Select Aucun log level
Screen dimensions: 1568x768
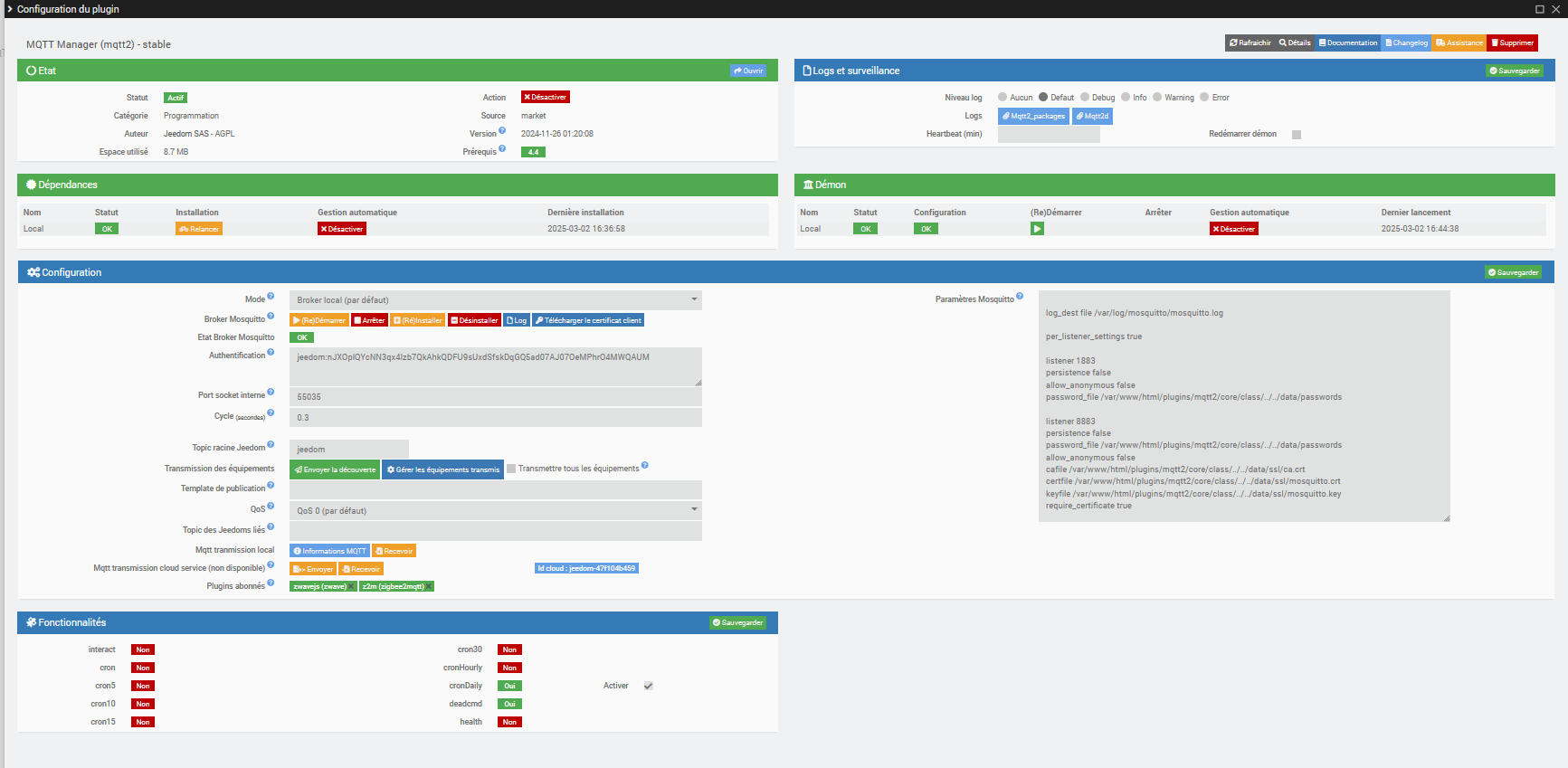point(1003,97)
